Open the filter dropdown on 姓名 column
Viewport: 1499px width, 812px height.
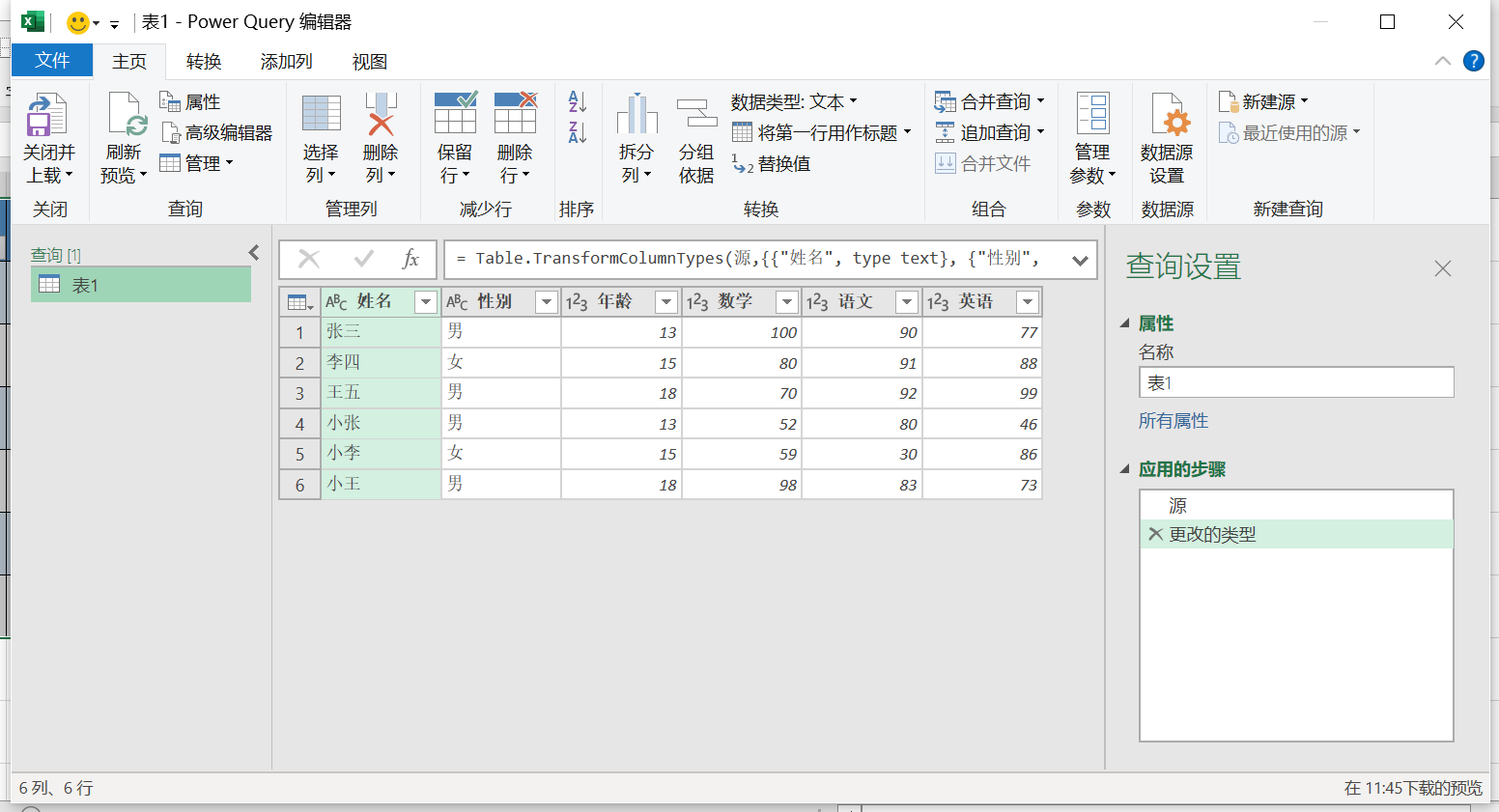coord(426,301)
